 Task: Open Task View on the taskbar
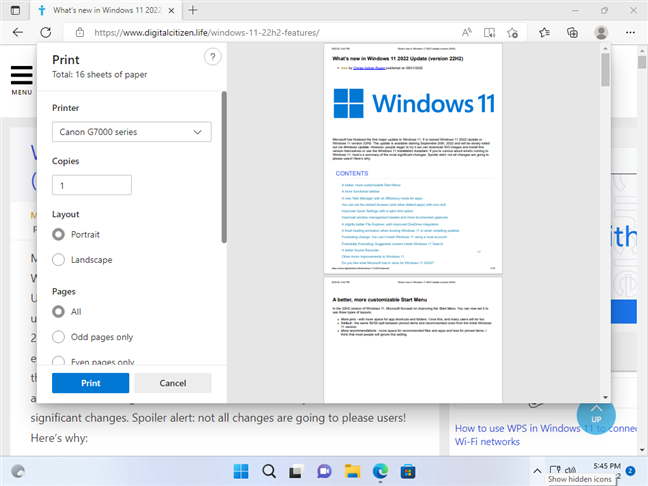[x=296, y=471]
